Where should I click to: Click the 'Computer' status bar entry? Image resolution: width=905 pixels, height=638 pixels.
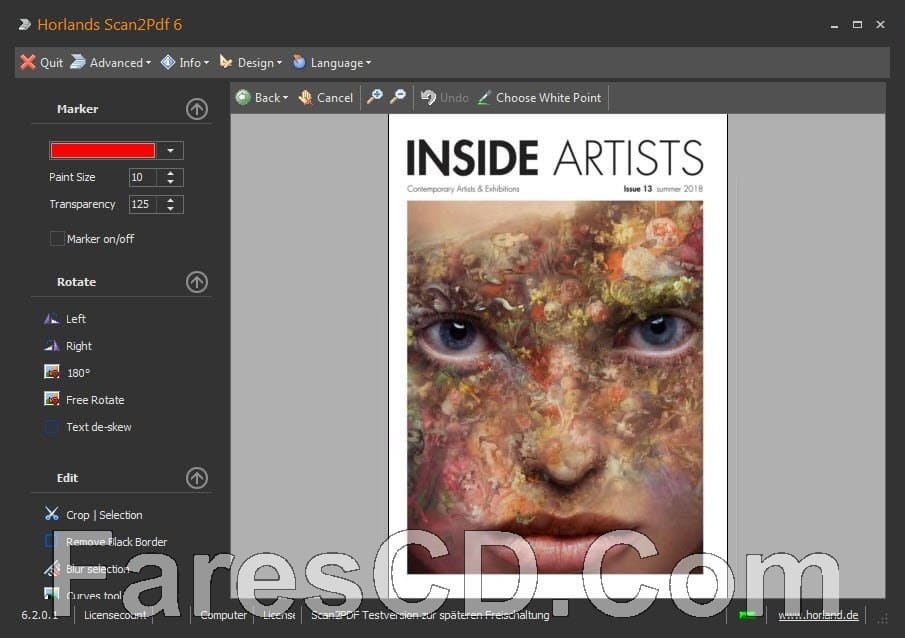223,615
